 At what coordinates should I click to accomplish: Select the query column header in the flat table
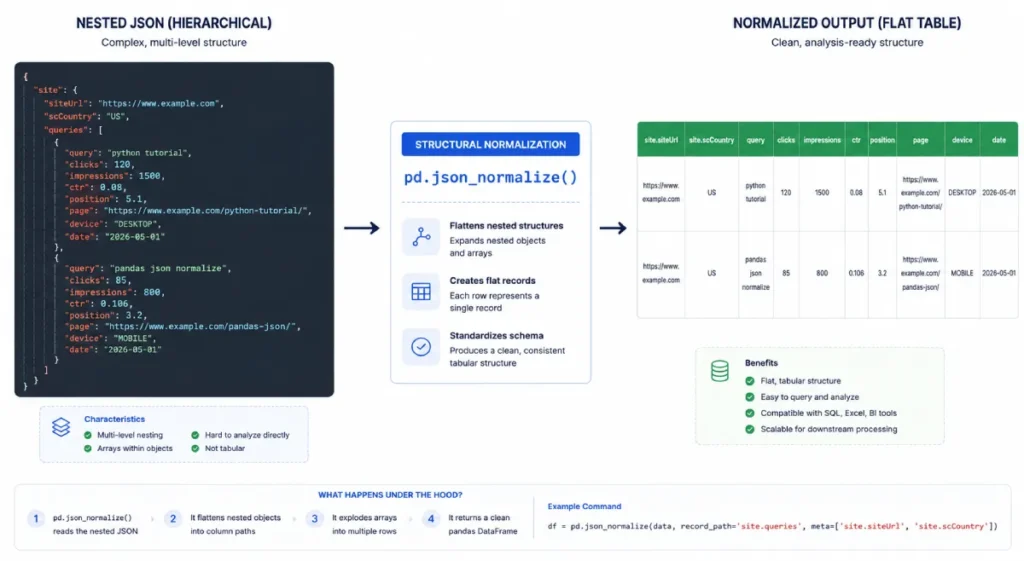tap(756, 140)
